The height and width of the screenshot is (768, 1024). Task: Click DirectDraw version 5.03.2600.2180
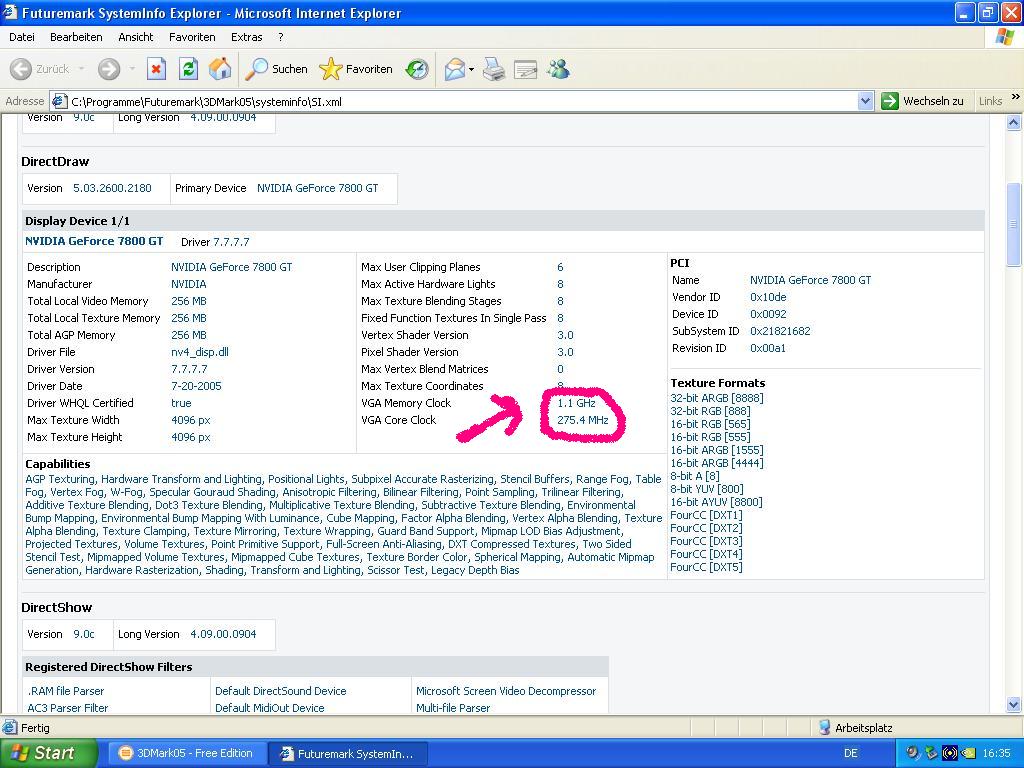(112, 188)
